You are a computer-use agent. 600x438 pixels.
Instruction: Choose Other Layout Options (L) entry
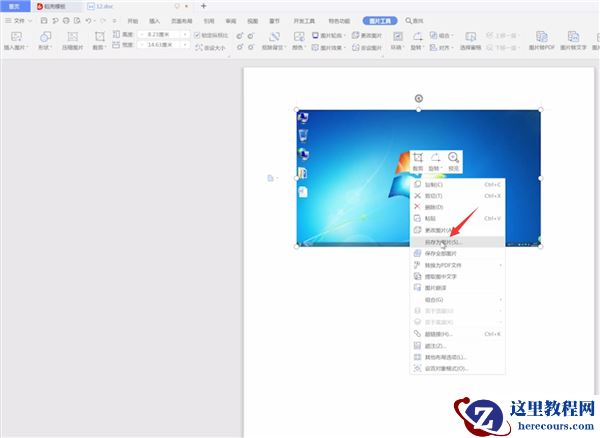[x=458, y=357]
